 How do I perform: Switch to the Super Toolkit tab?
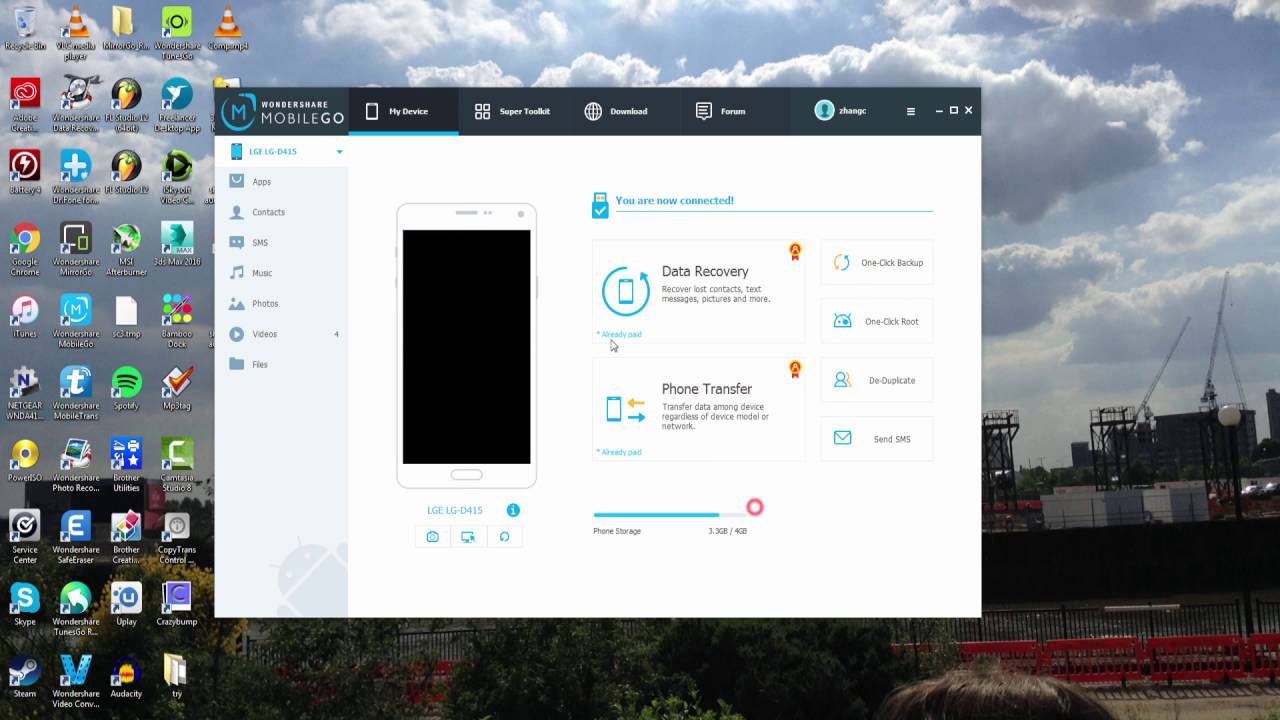[x=512, y=111]
